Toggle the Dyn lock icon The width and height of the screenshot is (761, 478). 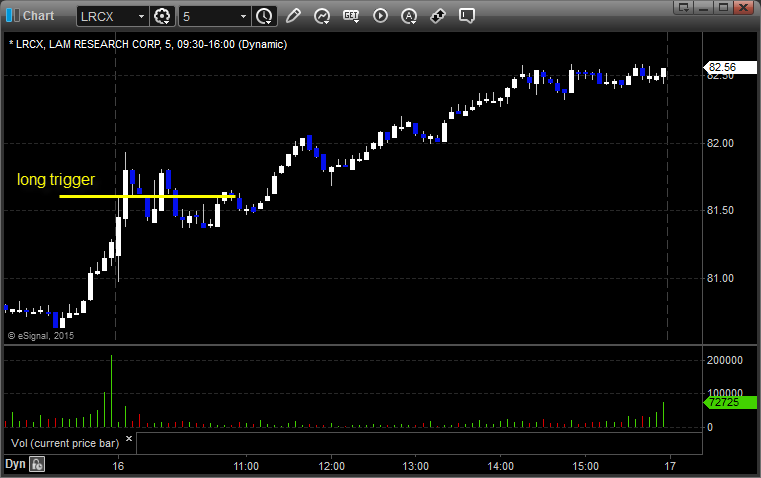tap(37, 464)
